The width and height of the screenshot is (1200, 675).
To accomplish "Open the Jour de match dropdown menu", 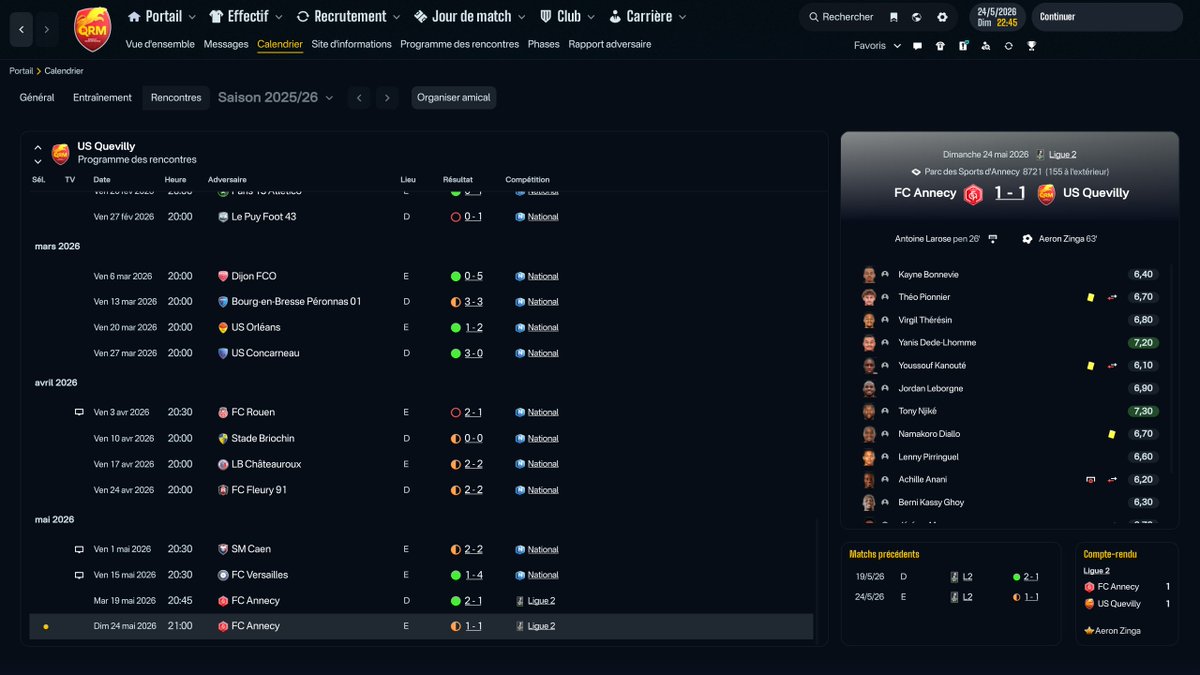I will coord(470,16).
